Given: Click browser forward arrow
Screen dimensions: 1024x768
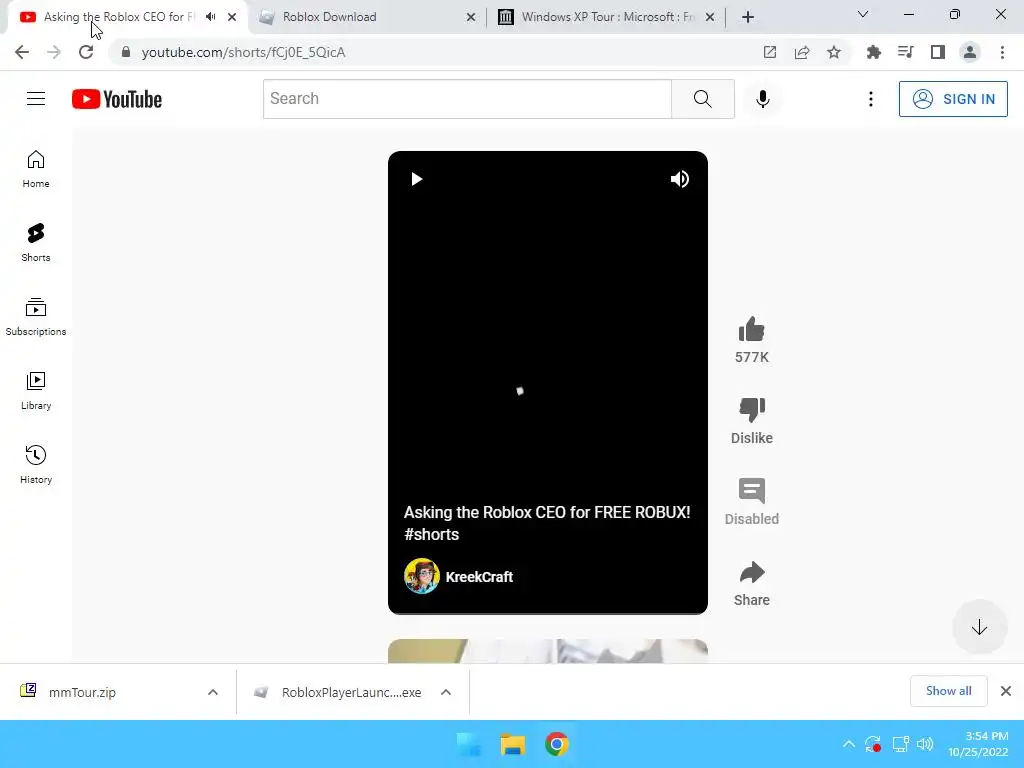Looking at the screenshot, I should click(54, 52).
